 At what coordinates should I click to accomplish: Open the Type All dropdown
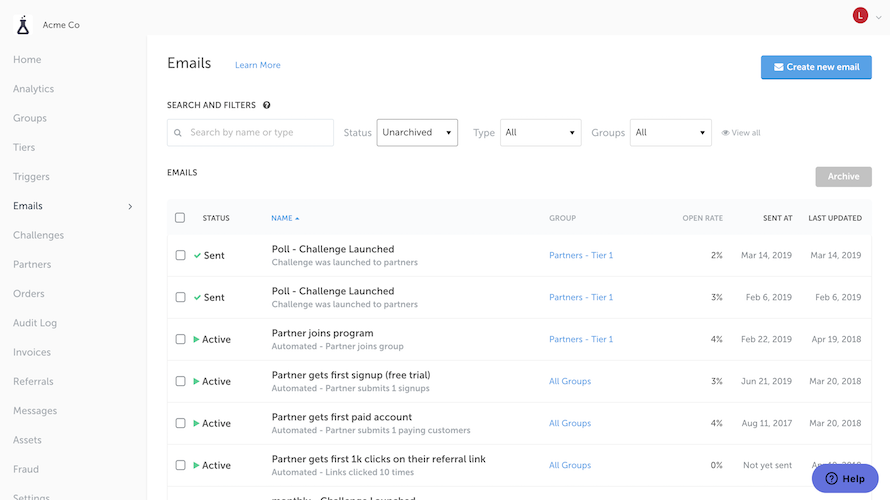pos(540,132)
